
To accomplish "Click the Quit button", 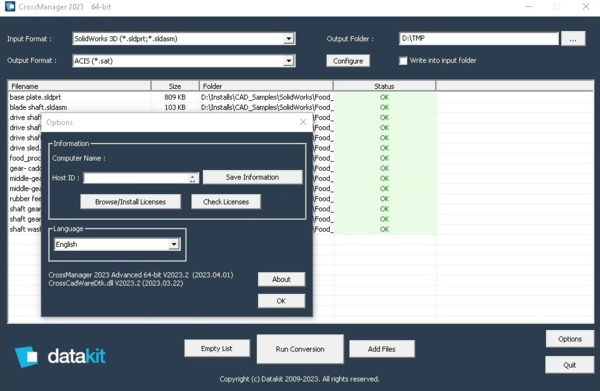I will 570,365.
